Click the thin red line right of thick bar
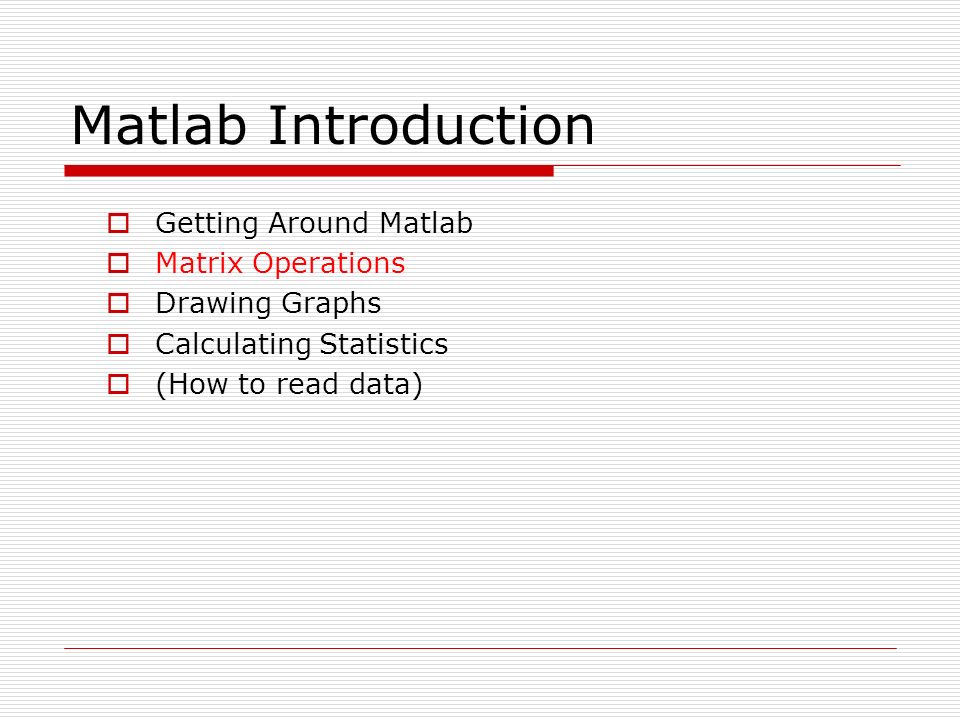Viewport: 960px width, 720px height. 727,165
